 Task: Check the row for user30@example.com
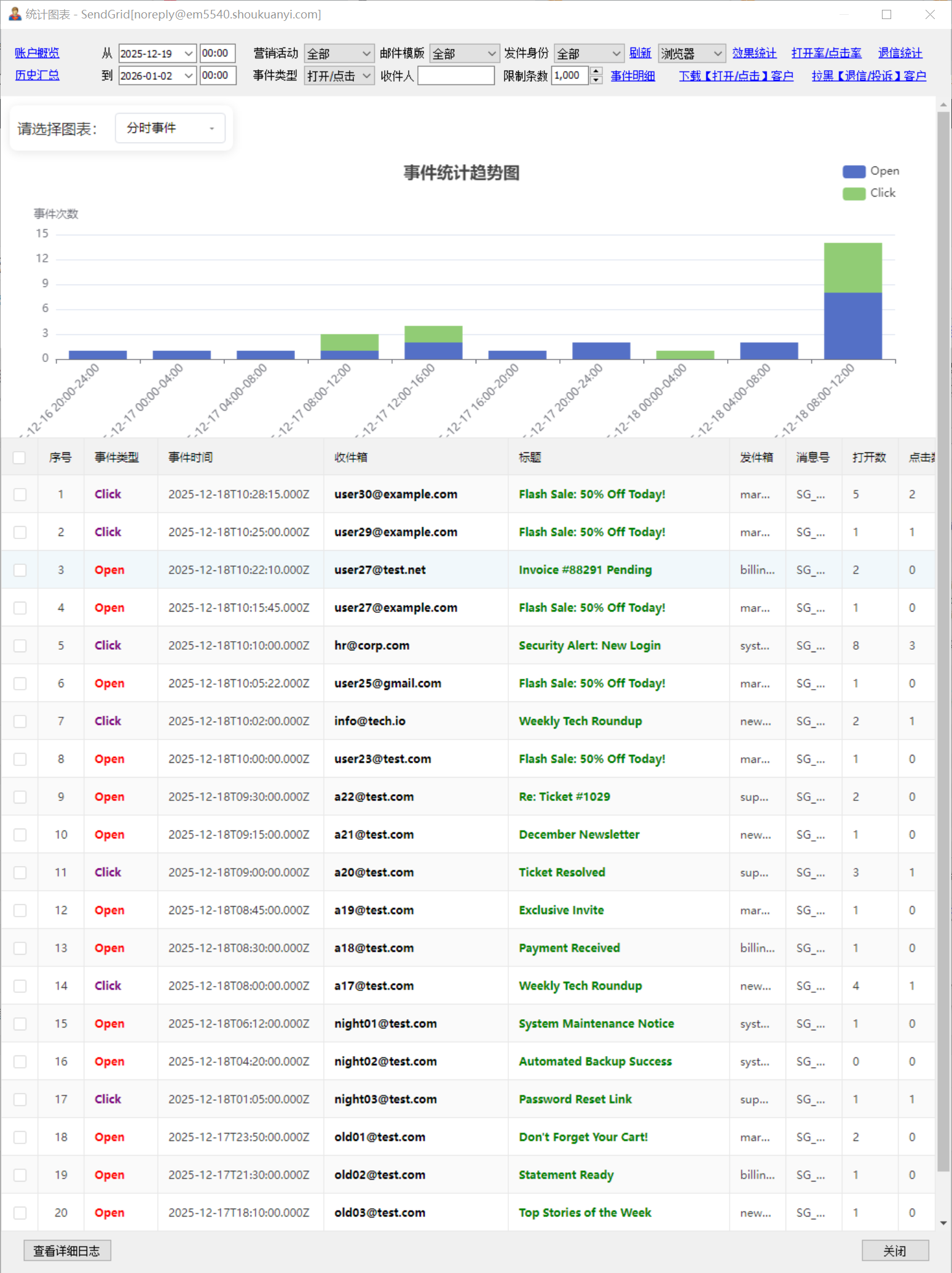tap(20, 495)
